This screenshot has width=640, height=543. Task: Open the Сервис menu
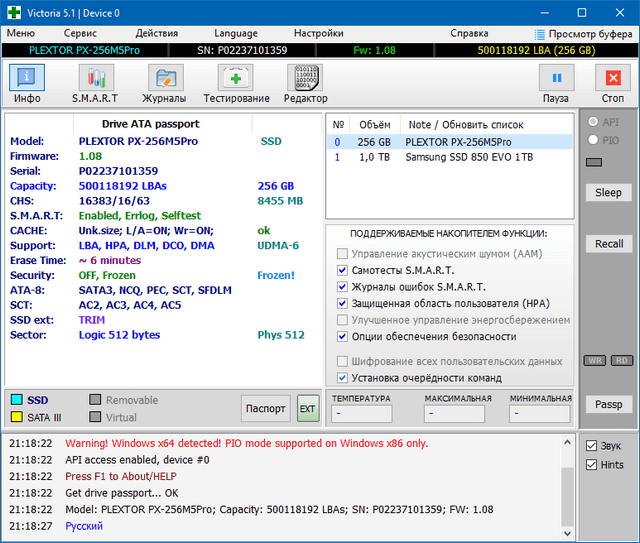click(x=80, y=33)
